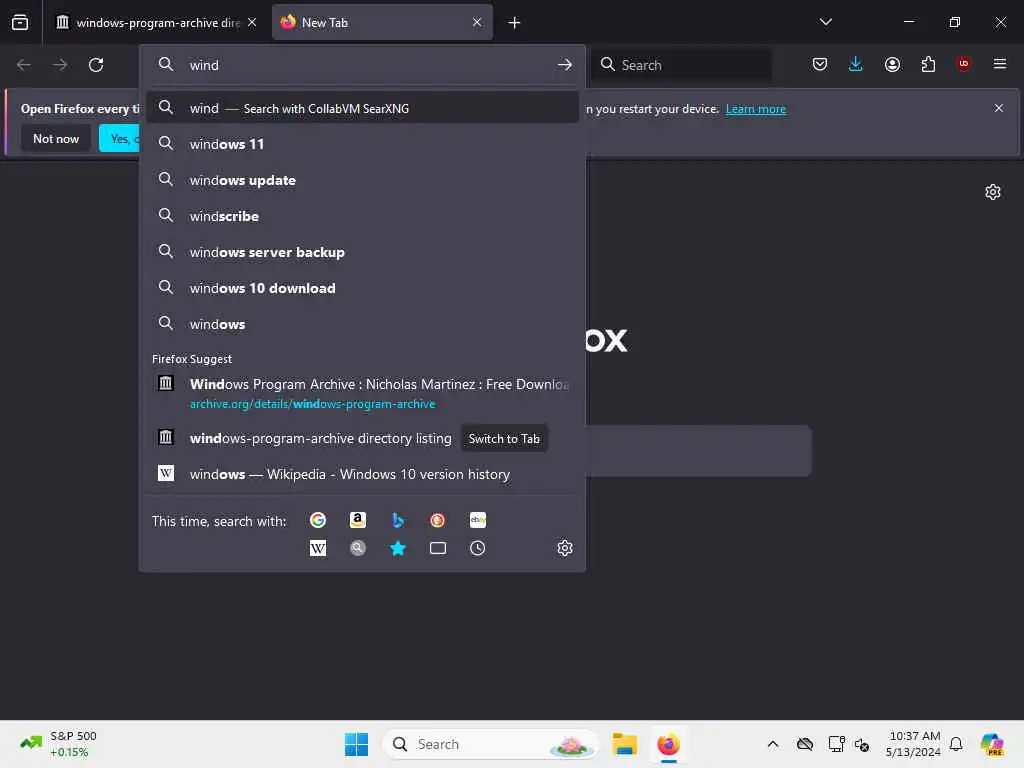This screenshot has height=768, width=1024.
Task: Click the Windows taskbar Search box
Action: click(x=490, y=744)
